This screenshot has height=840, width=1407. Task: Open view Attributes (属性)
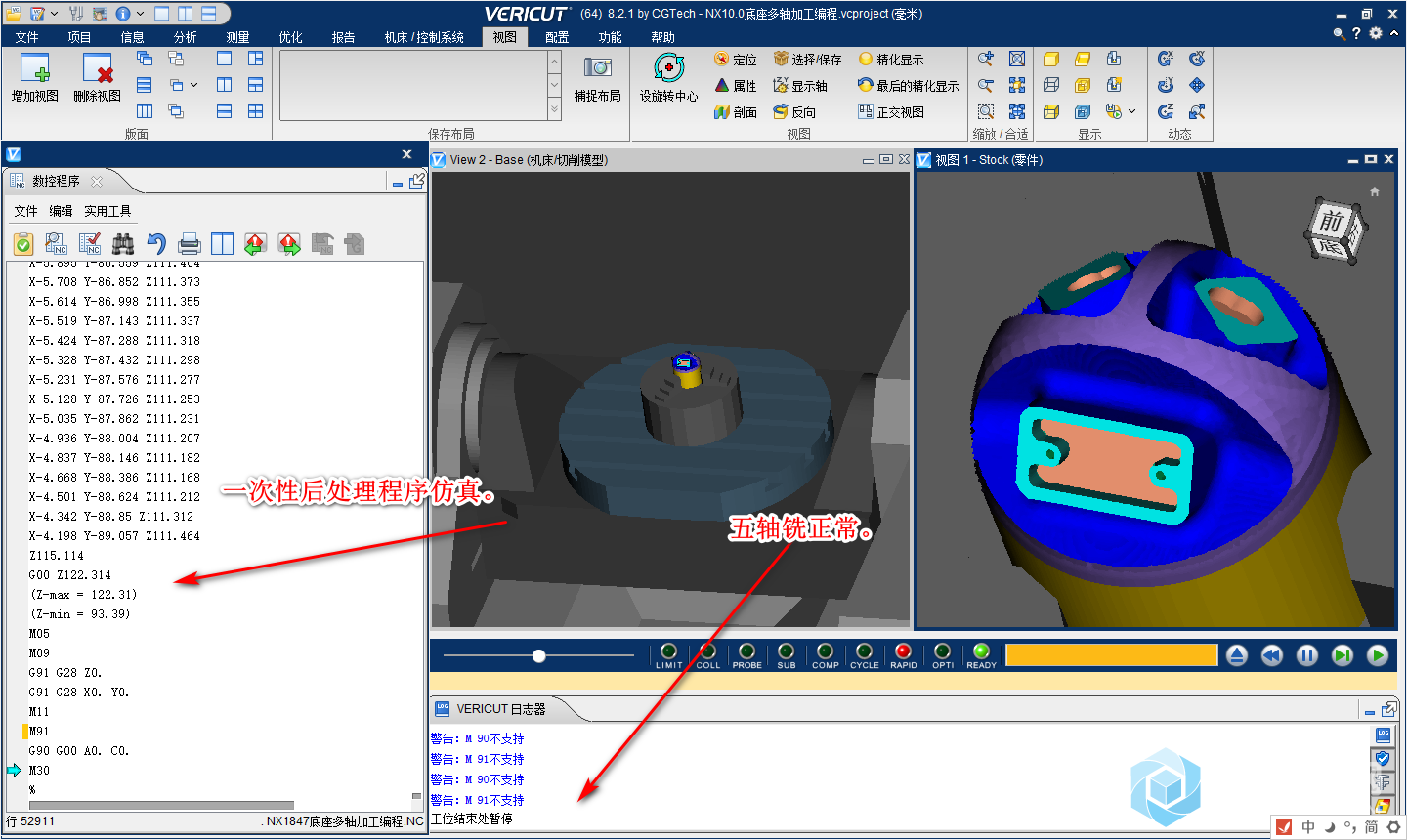coord(735,86)
